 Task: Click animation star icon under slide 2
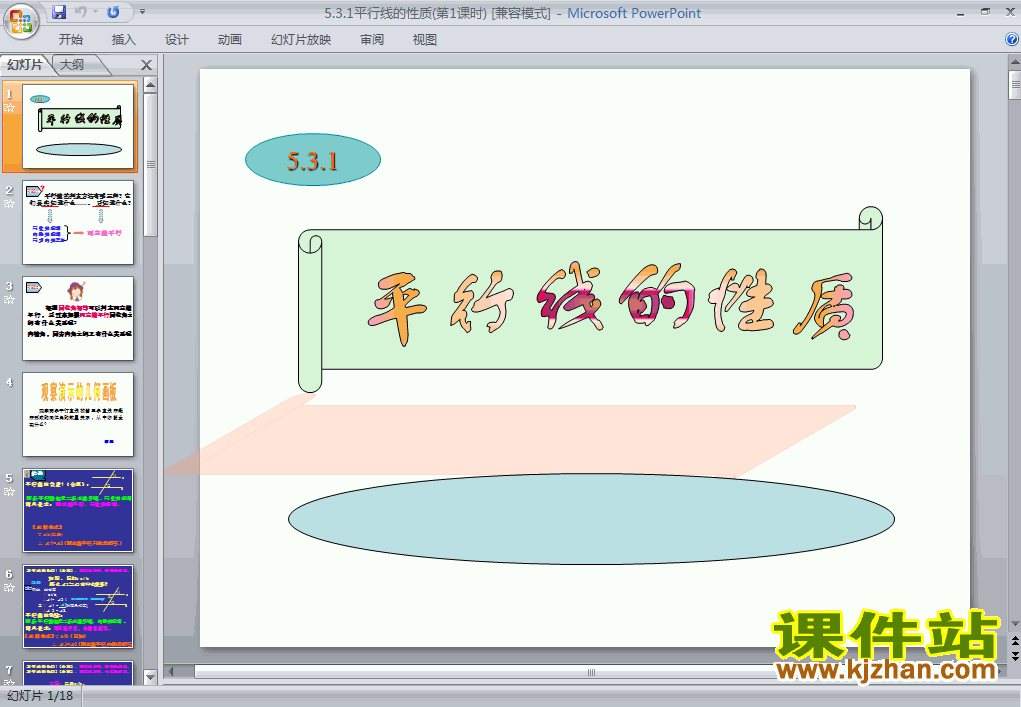pyautogui.click(x=9, y=204)
